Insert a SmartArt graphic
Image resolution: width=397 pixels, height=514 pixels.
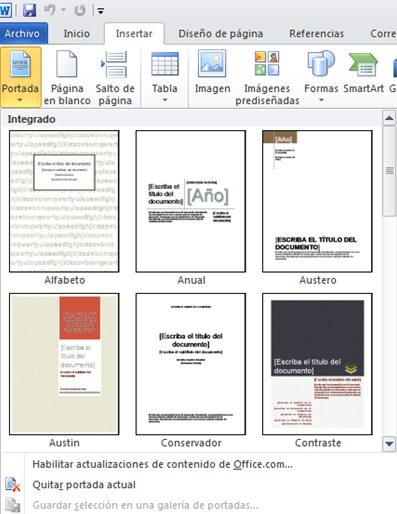364,72
